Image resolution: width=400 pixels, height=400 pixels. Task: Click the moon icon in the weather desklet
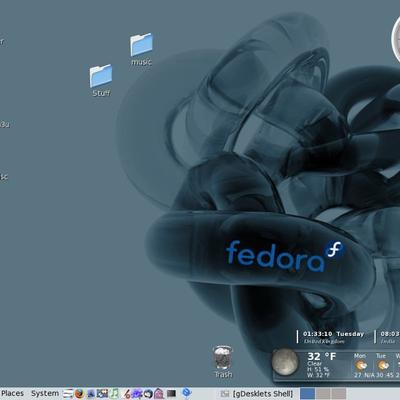coord(285,362)
